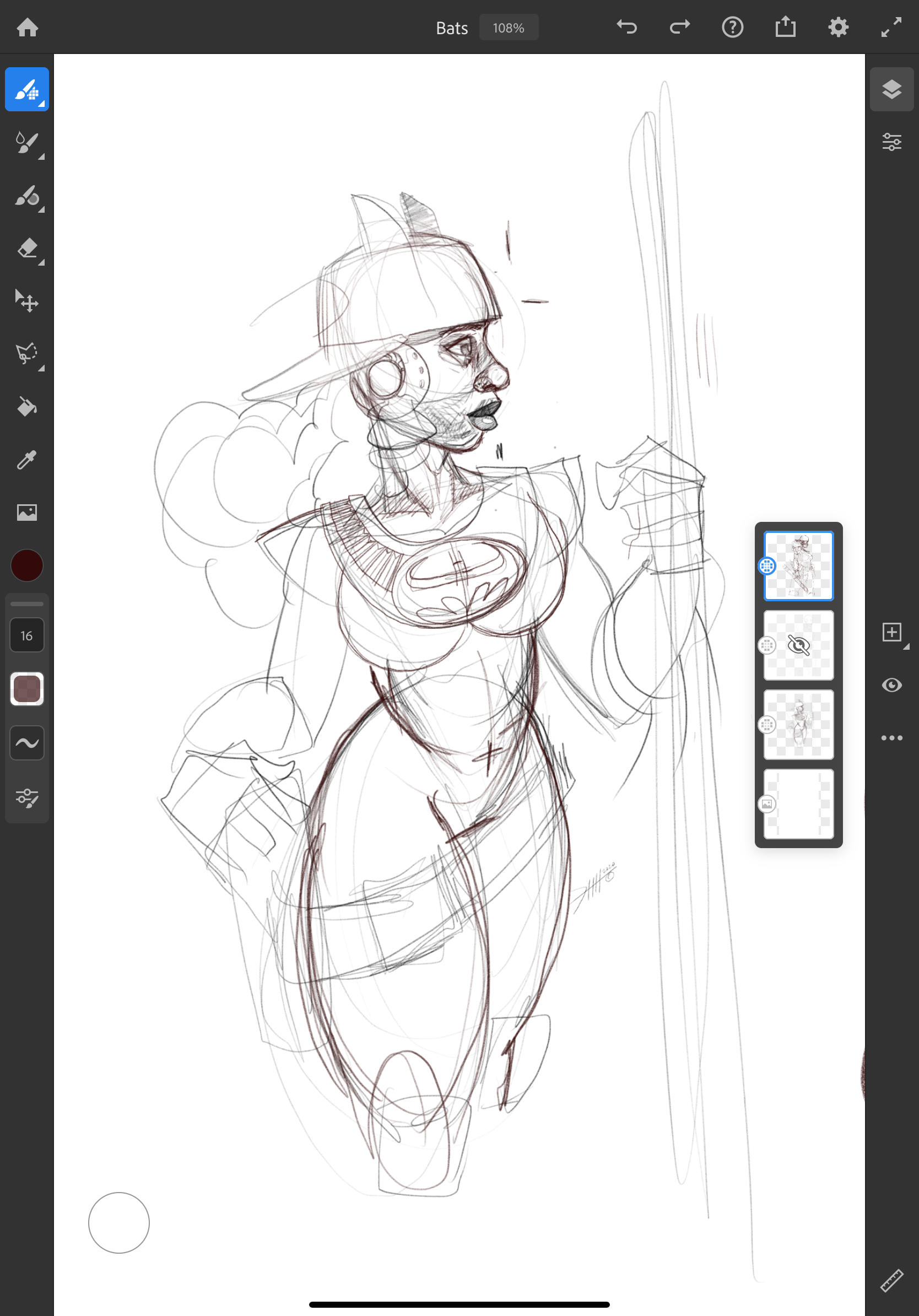Expand Pixel Brush tool options corner arrow
This screenshot has width=919, height=1316.
tap(42, 104)
